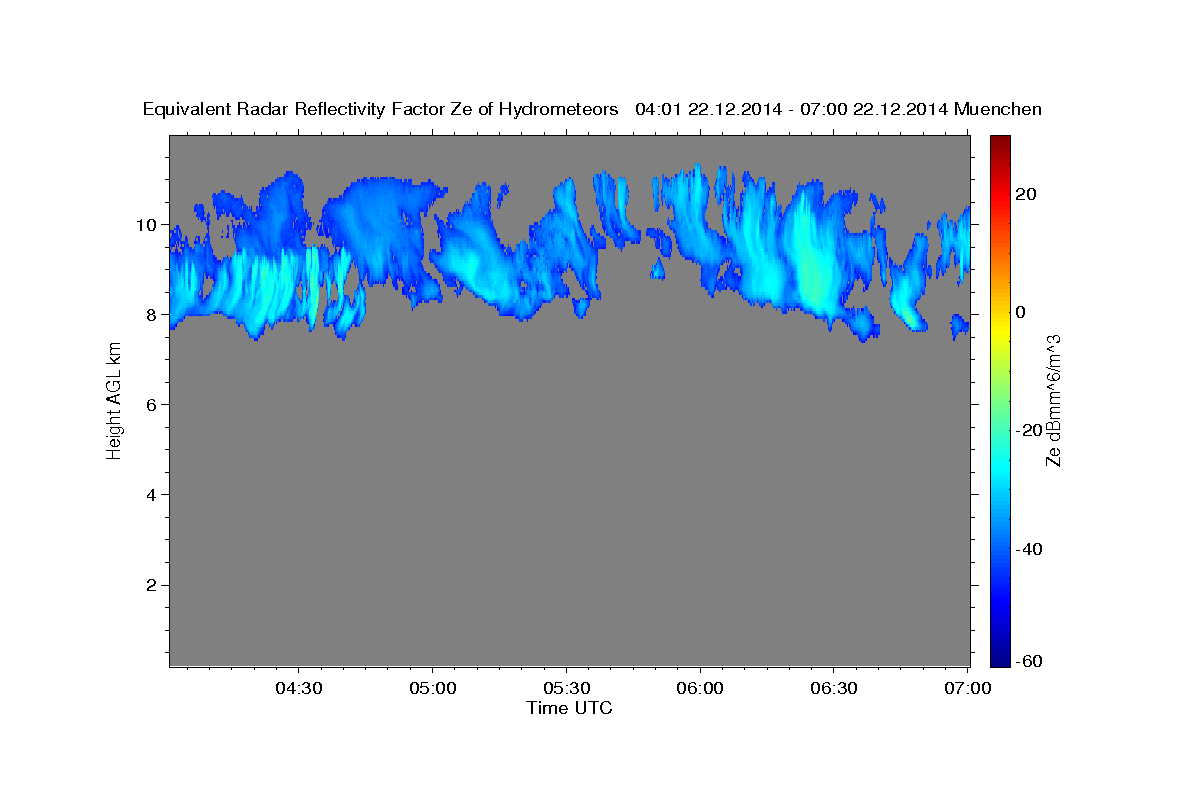Click the 'Ze dBmm^6/m^3' colorbar label

1053,400
